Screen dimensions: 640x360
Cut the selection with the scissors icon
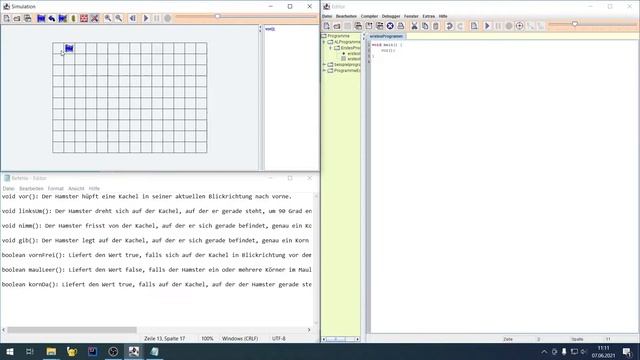click(x=414, y=26)
